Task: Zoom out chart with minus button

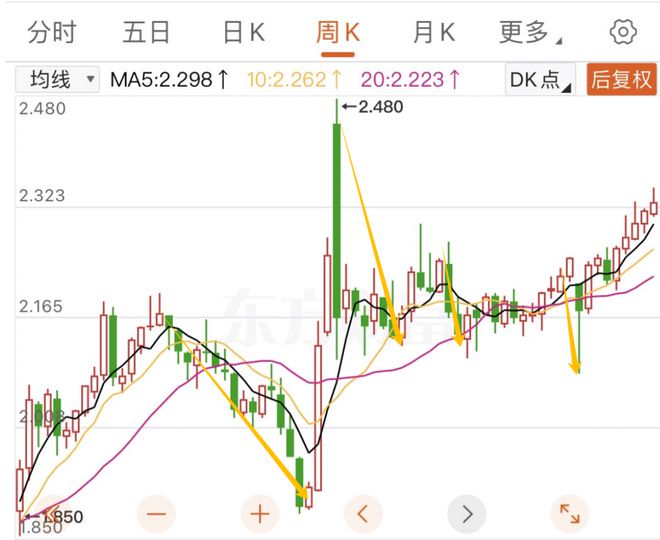Action: coord(156,515)
